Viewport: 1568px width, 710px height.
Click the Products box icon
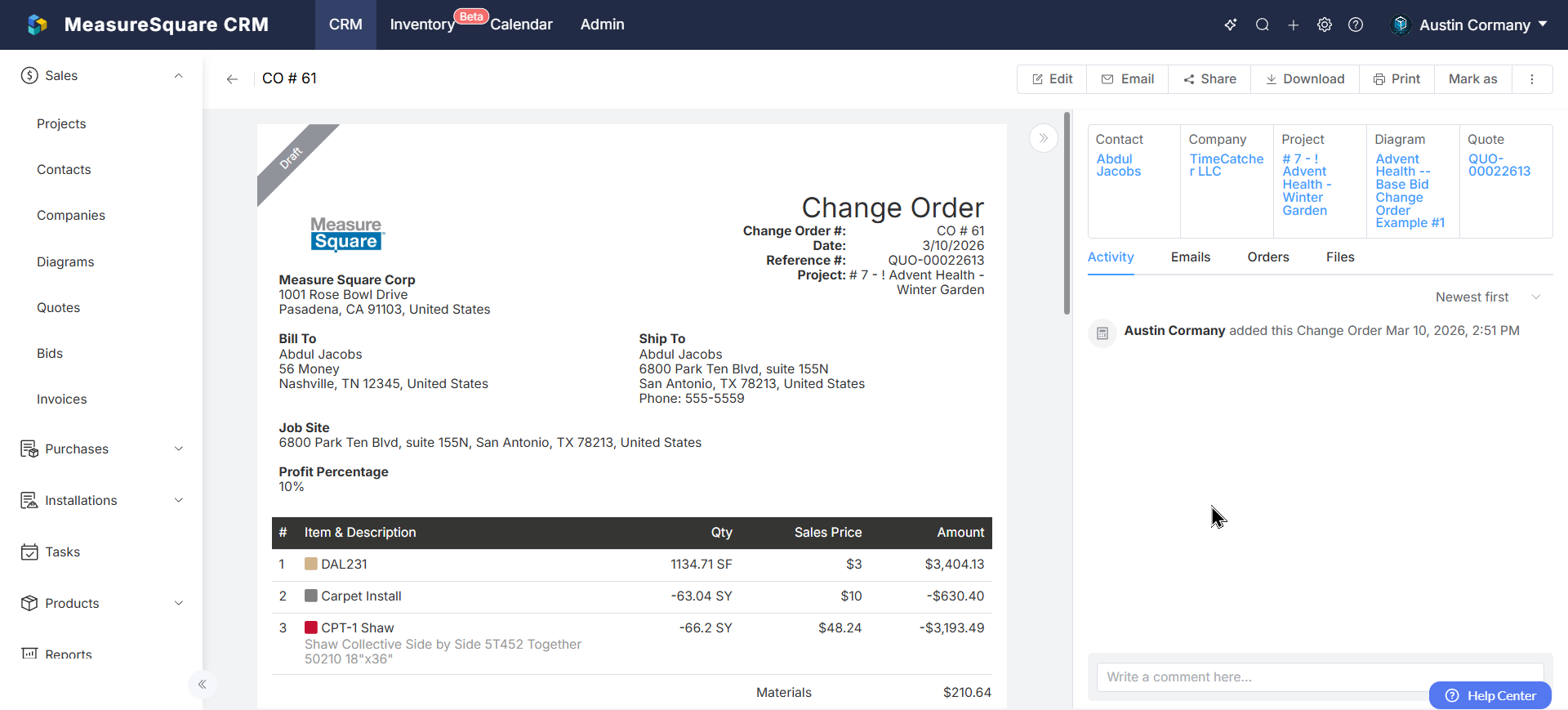pyautogui.click(x=29, y=603)
